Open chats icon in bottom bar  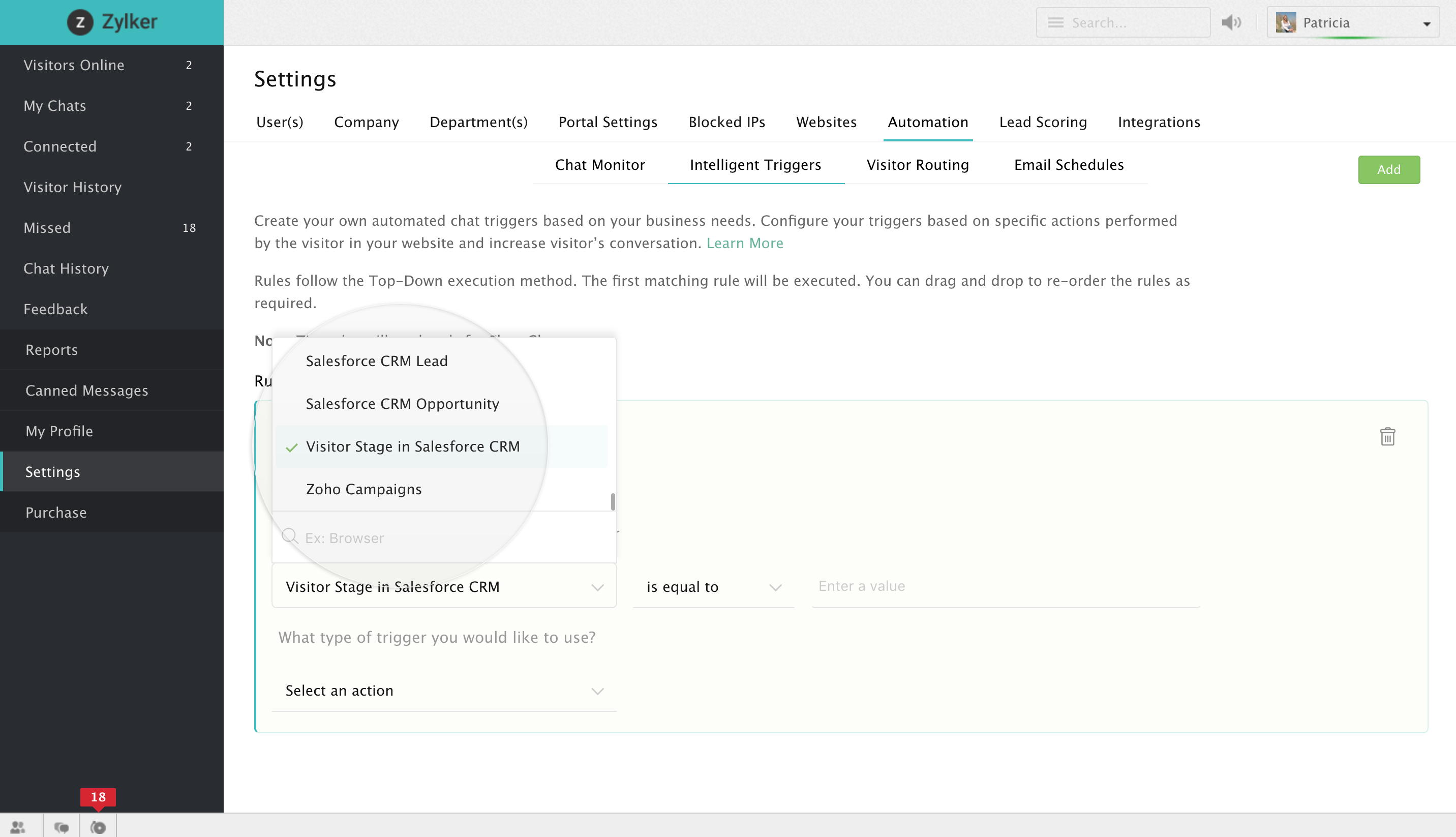point(61,827)
